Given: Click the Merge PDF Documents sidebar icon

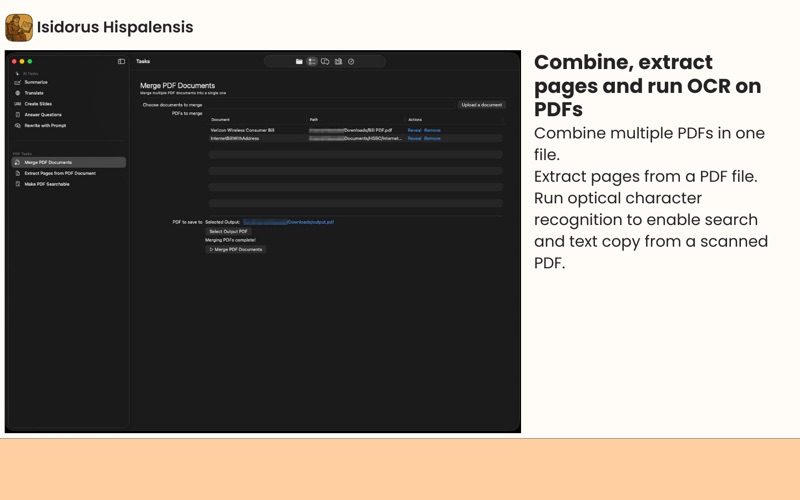Looking at the screenshot, I should tap(17, 162).
